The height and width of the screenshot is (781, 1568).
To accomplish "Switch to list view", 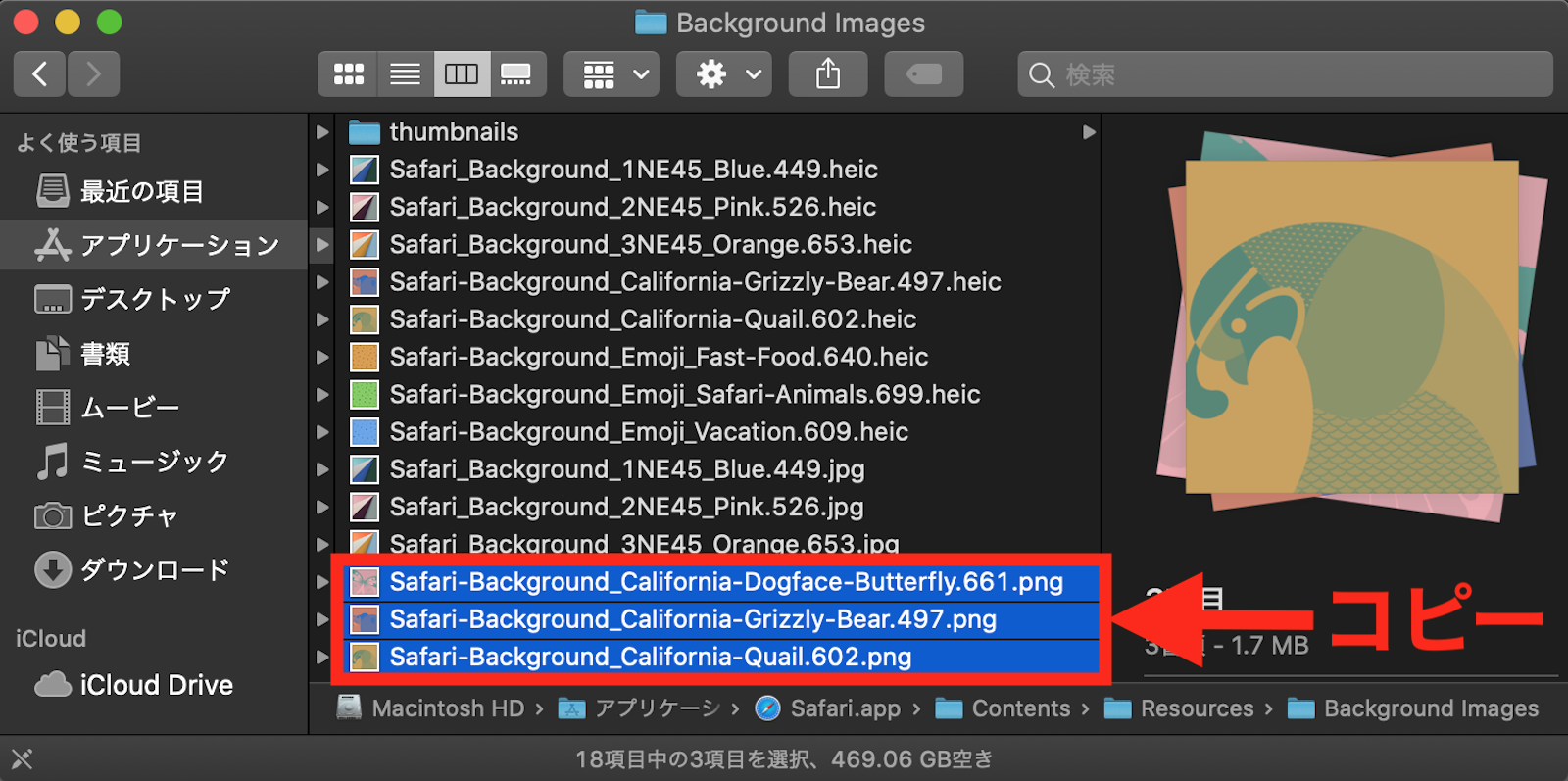I will pos(405,74).
